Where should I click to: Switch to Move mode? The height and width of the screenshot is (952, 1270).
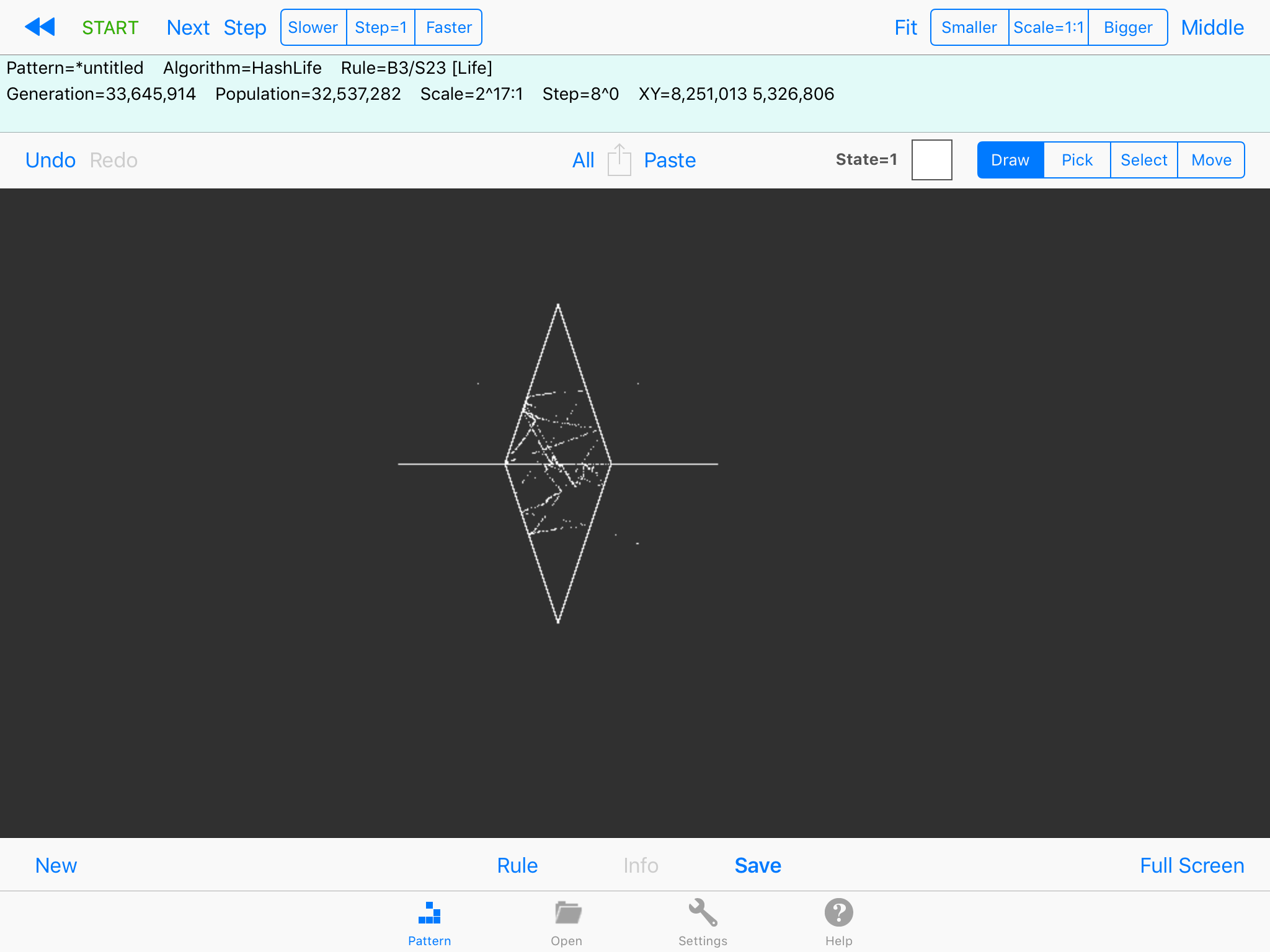coord(1211,160)
